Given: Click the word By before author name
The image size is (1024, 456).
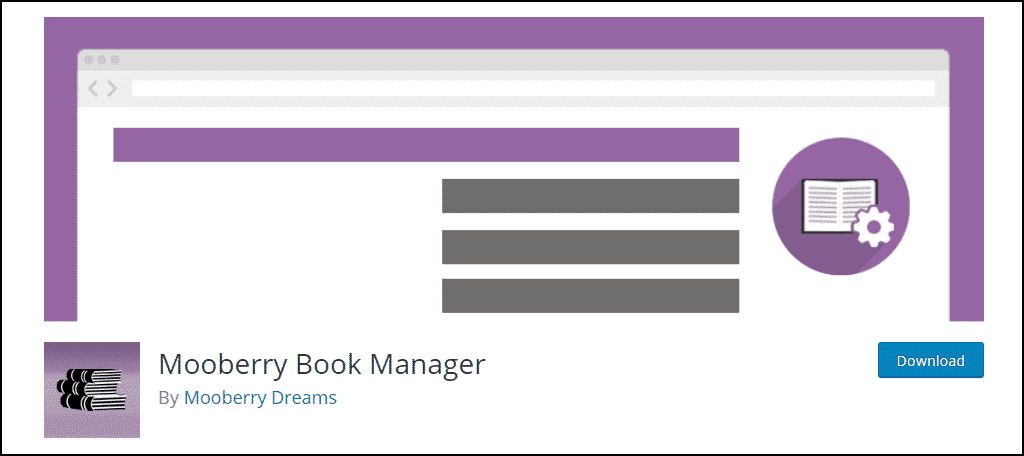Looking at the screenshot, I should pyautogui.click(x=168, y=398).
